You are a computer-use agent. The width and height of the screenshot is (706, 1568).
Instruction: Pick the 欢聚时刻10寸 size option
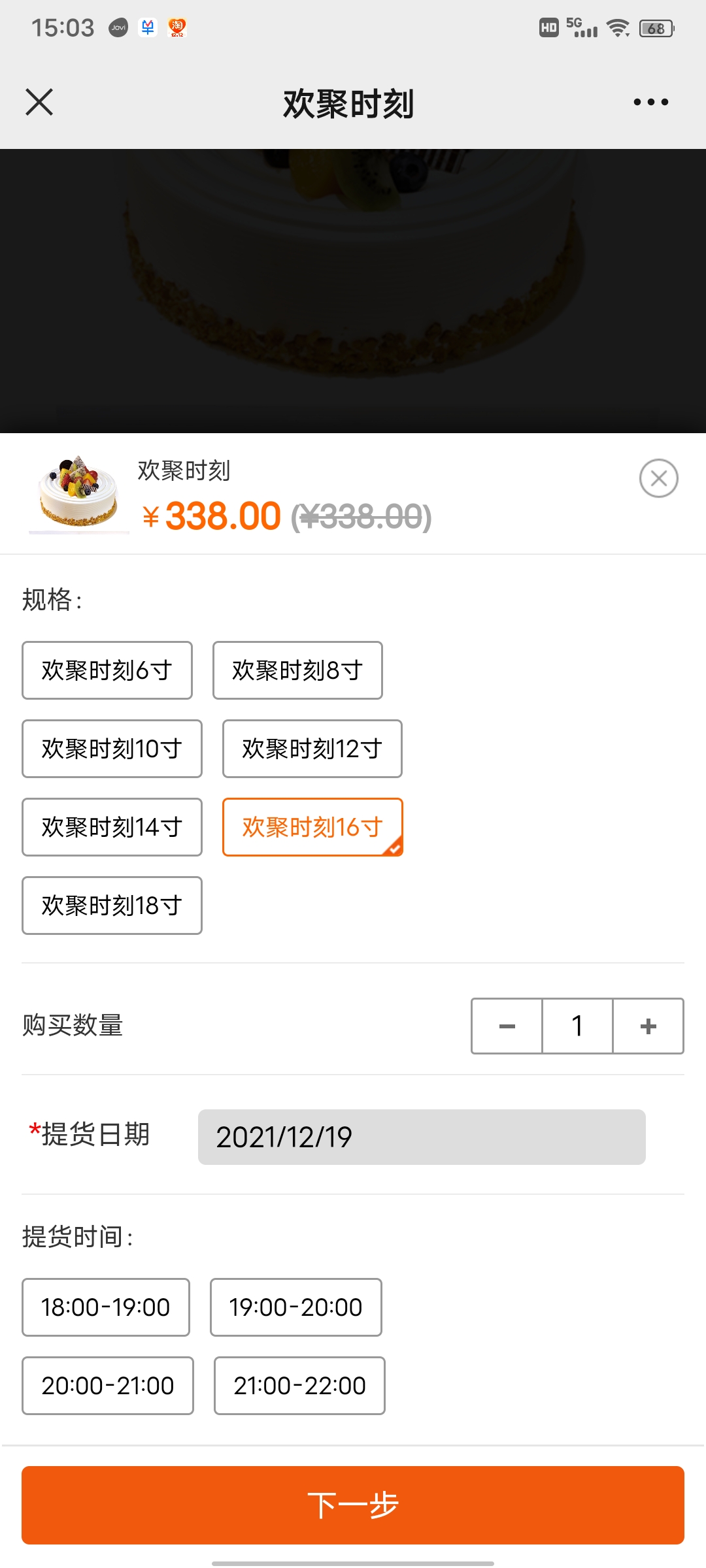click(x=112, y=749)
